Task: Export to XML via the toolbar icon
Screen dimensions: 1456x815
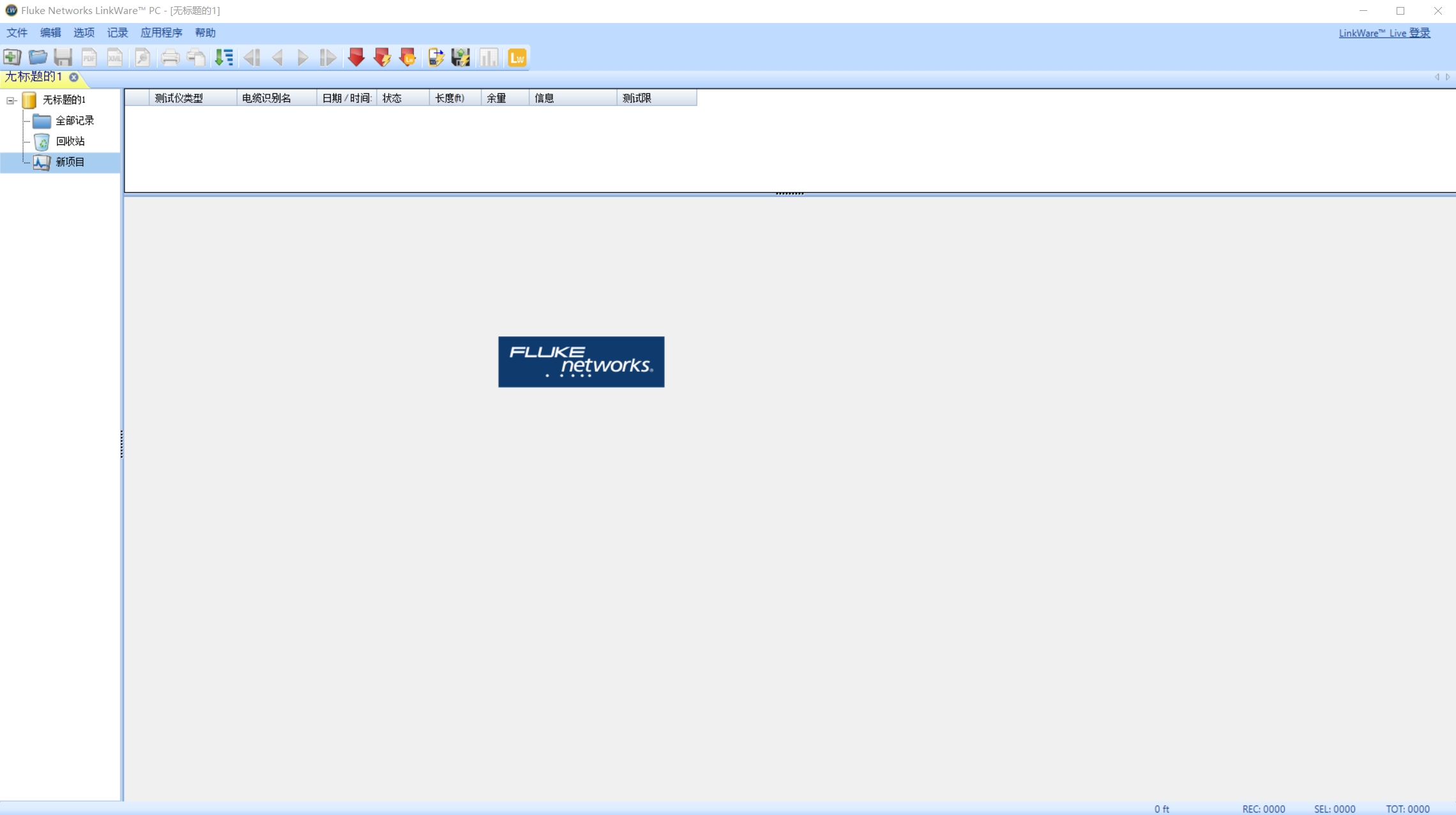Action: tap(115, 57)
